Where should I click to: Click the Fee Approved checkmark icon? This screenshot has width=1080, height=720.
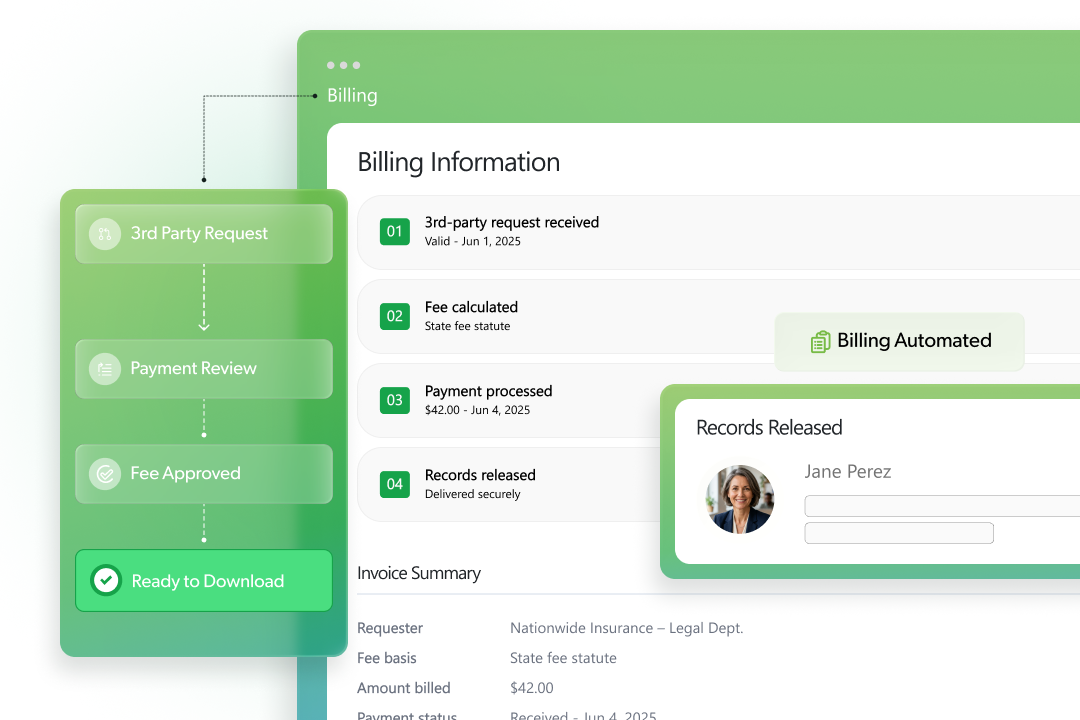point(105,473)
